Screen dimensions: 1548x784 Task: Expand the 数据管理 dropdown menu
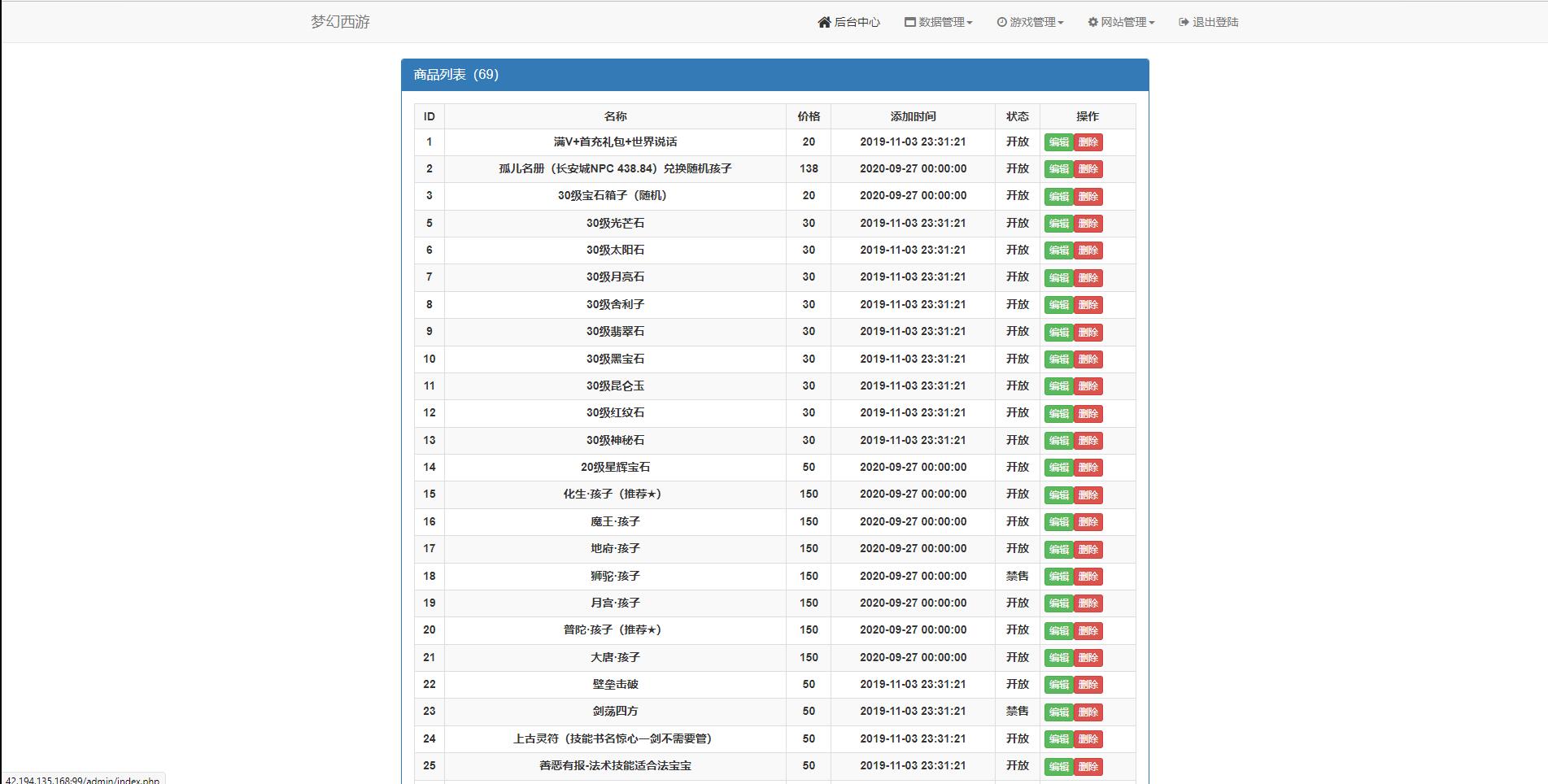click(942, 22)
